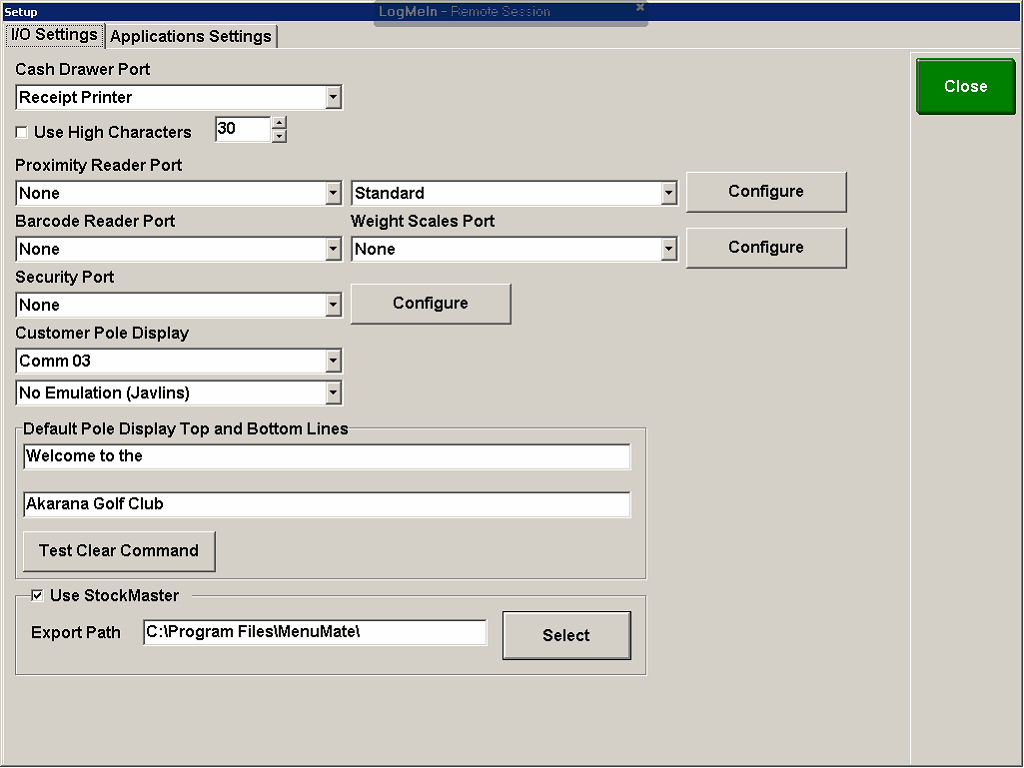The width and height of the screenshot is (1024, 768).
Task: Click the Test Clear Command button
Action: (x=119, y=551)
